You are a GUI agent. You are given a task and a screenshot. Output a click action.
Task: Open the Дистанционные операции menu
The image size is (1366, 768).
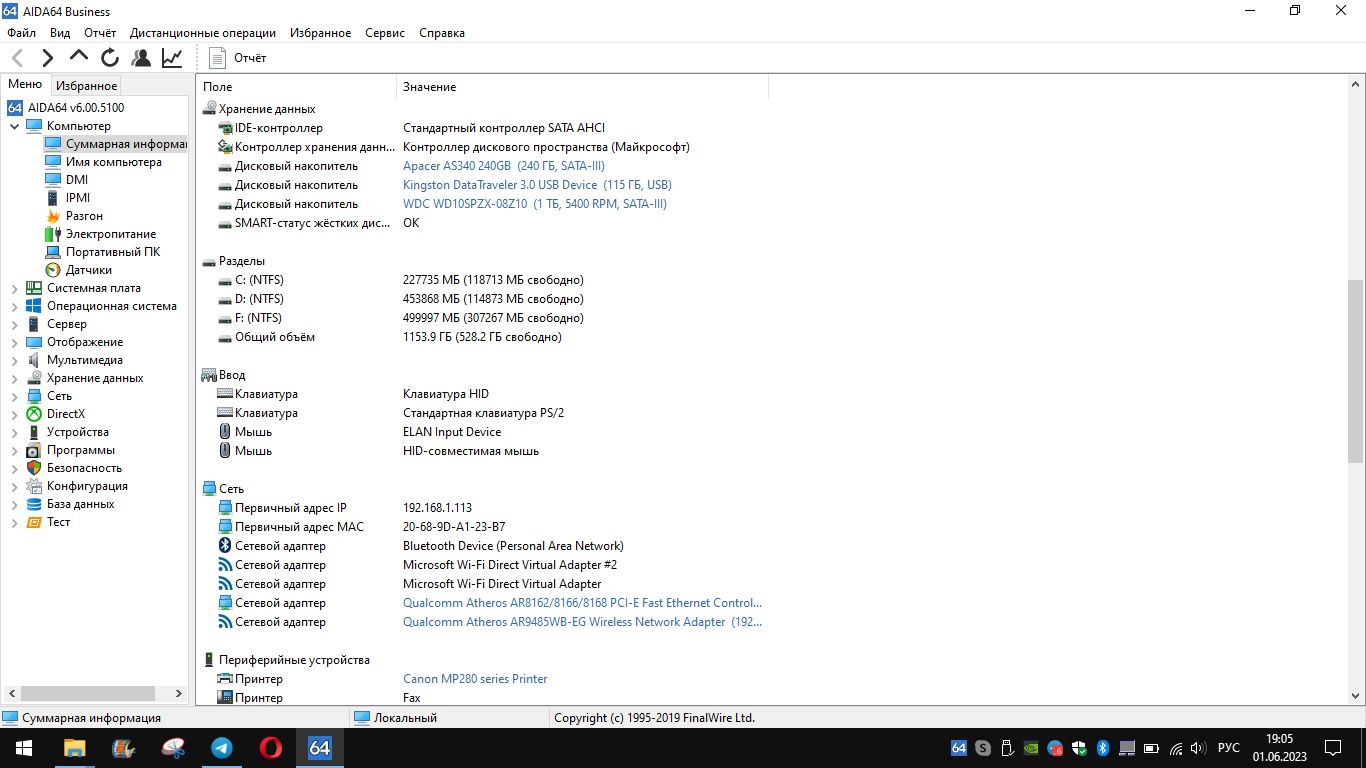203,33
